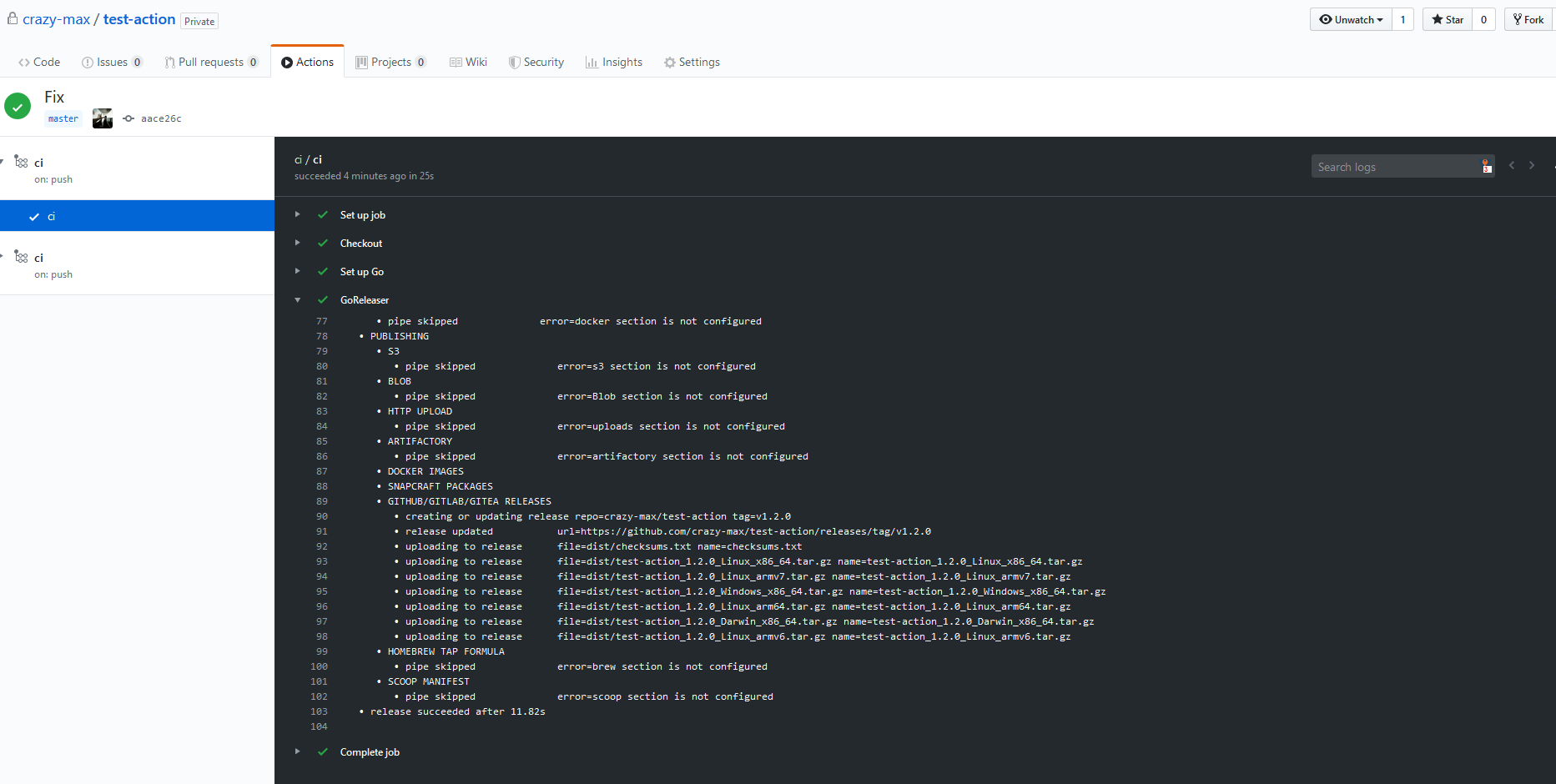1556x784 pixels.
Task: Click the lock icon beside the repository name
Action: click(x=13, y=18)
